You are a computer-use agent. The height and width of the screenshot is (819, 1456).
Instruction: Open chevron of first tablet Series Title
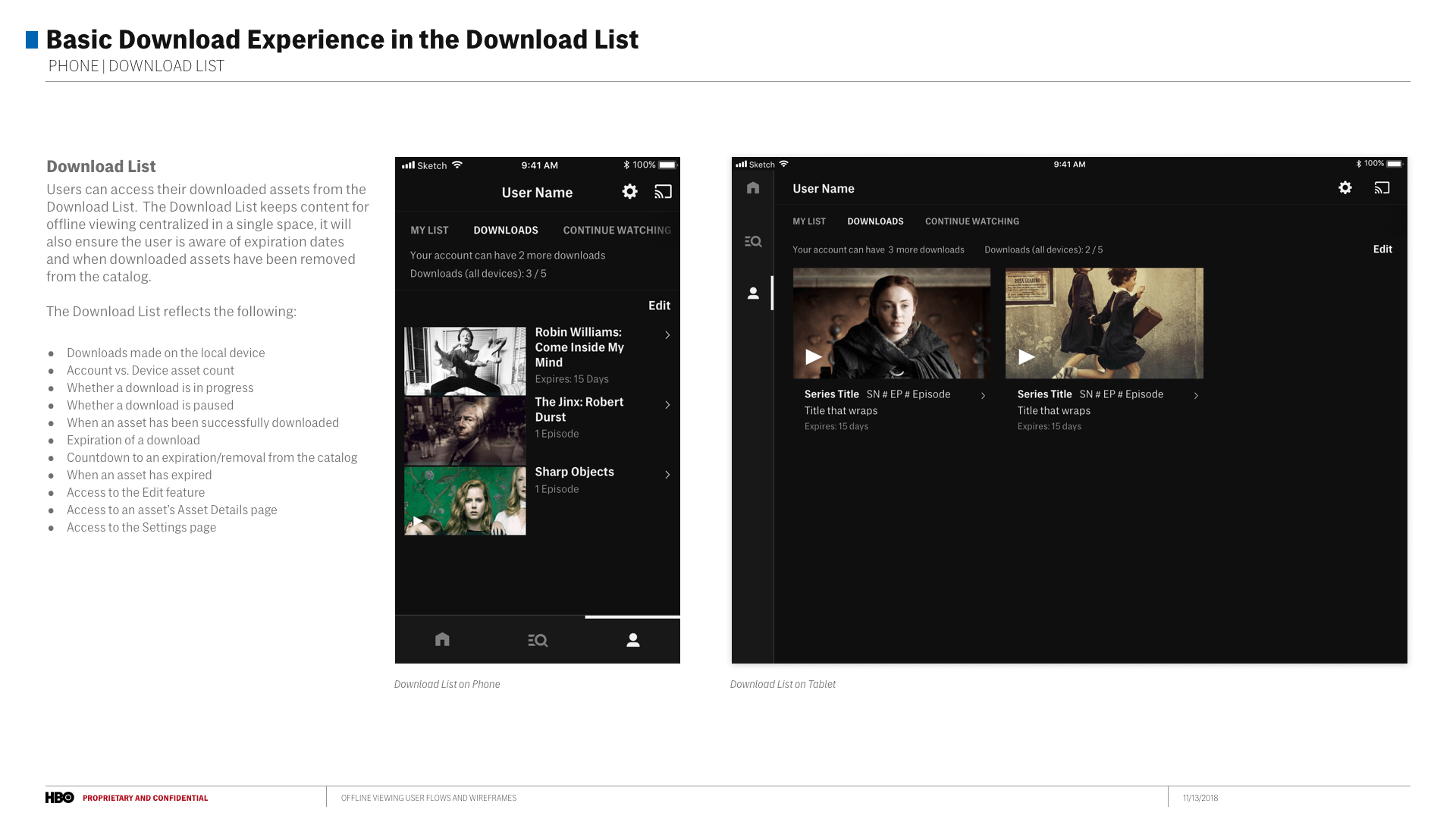[983, 396]
